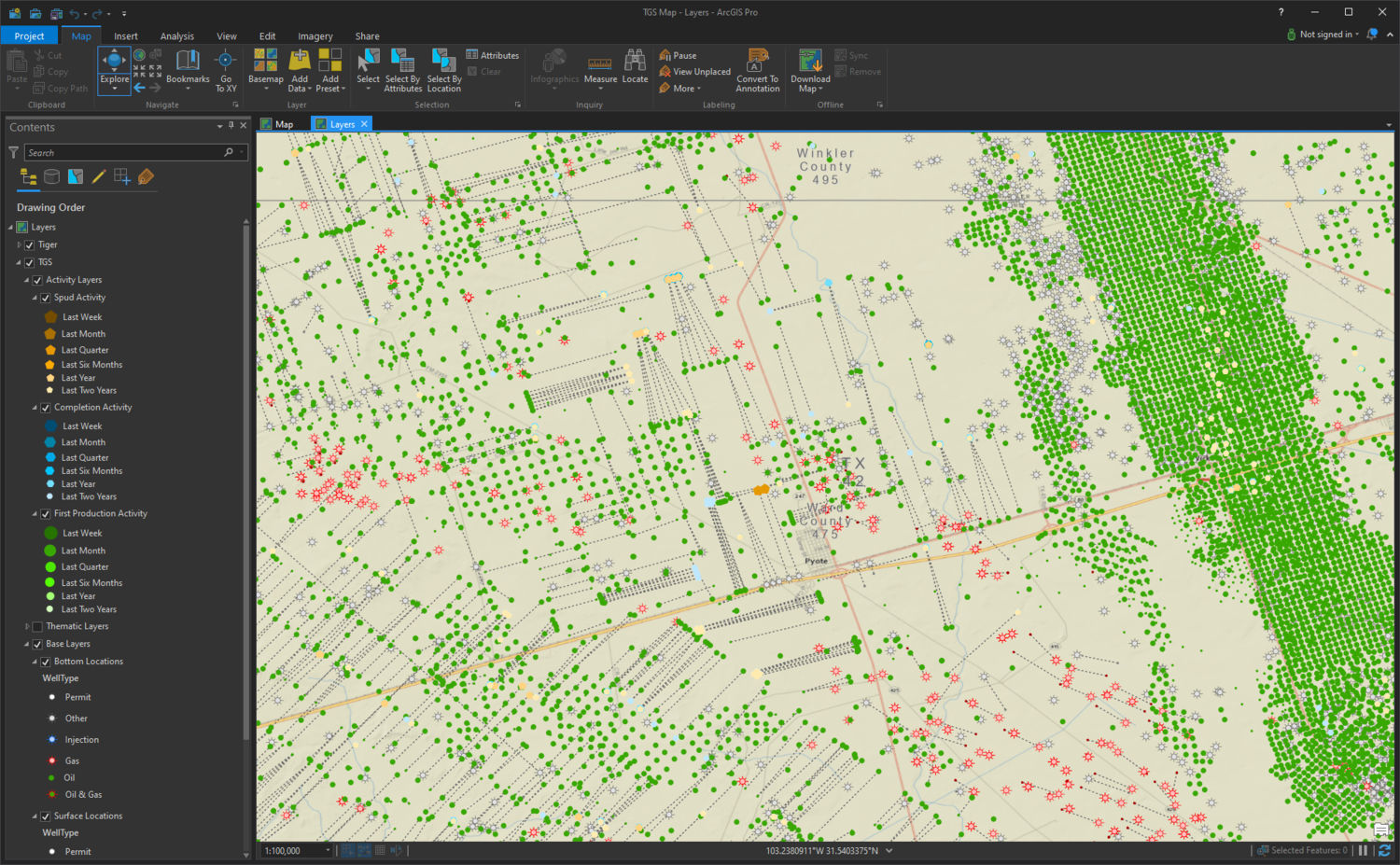
Task: Zoom to the full extent globe
Action: coord(139,55)
